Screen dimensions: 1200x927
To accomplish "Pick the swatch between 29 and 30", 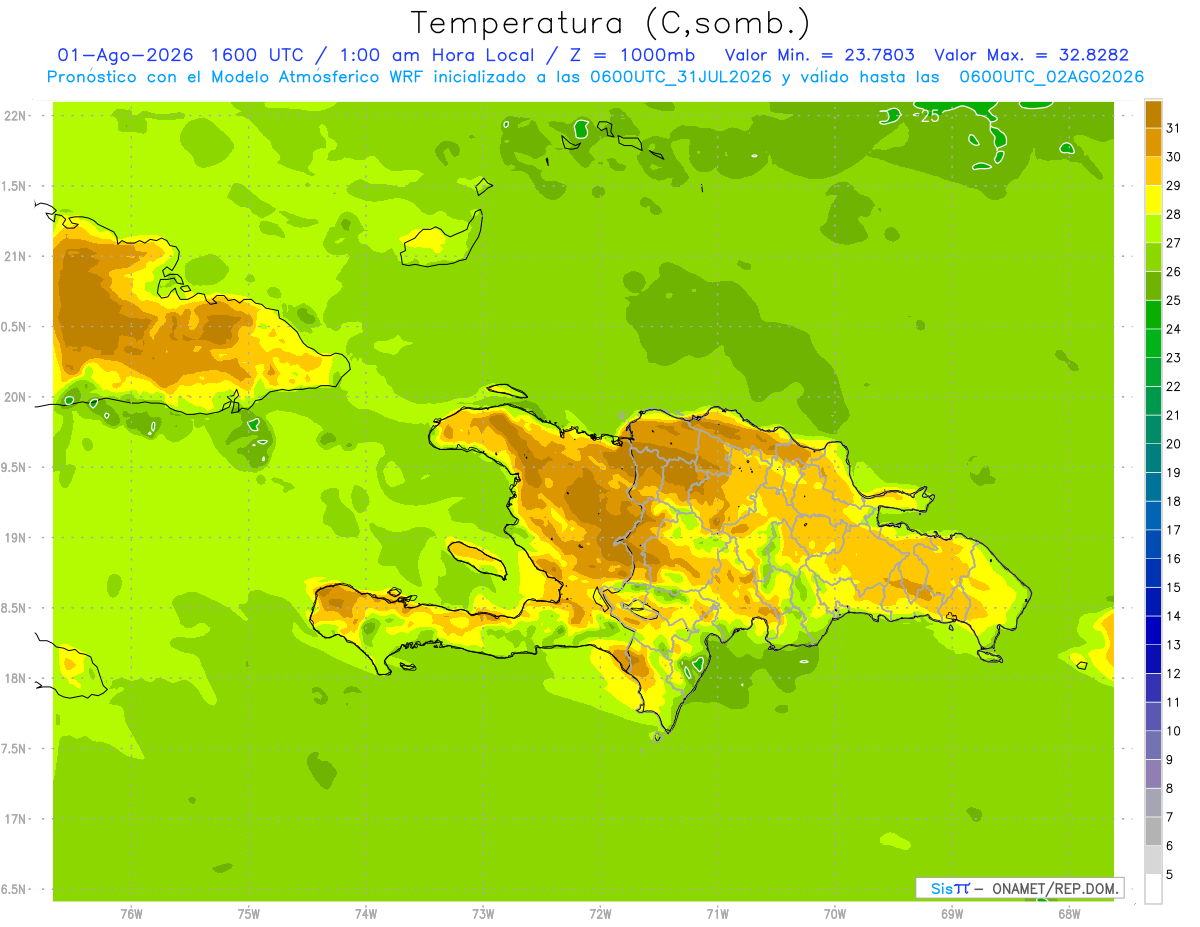I will (1153, 171).
